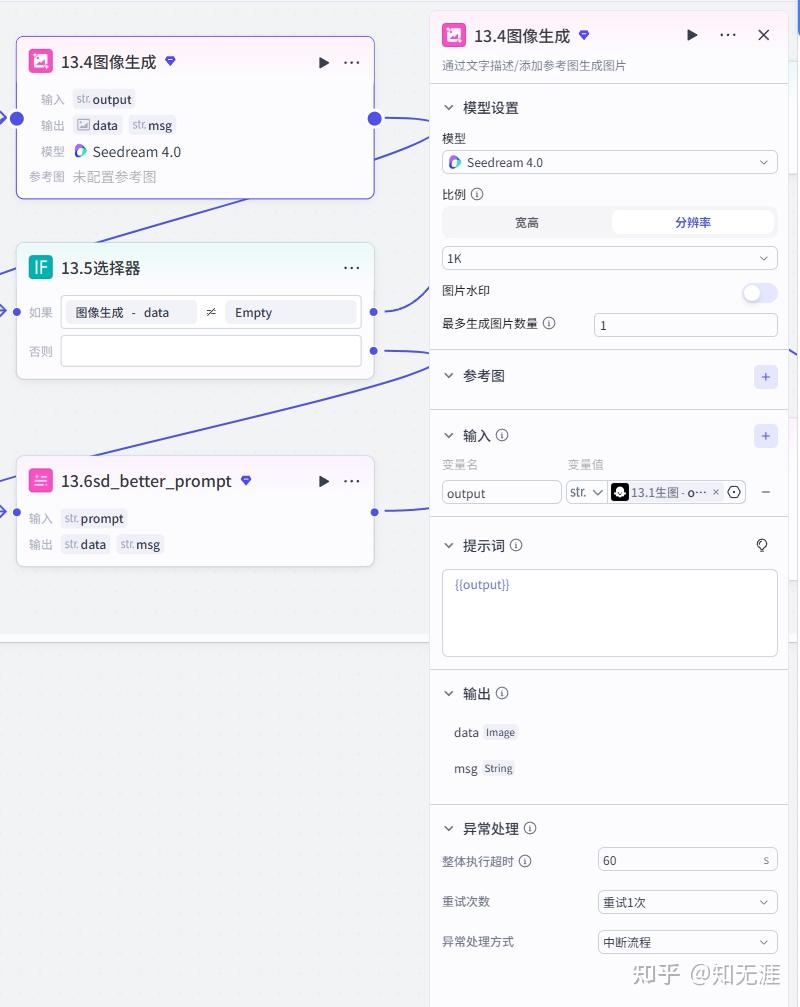Collapse the 模型设置 section
The height and width of the screenshot is (1007, 800).
[449, 107]
